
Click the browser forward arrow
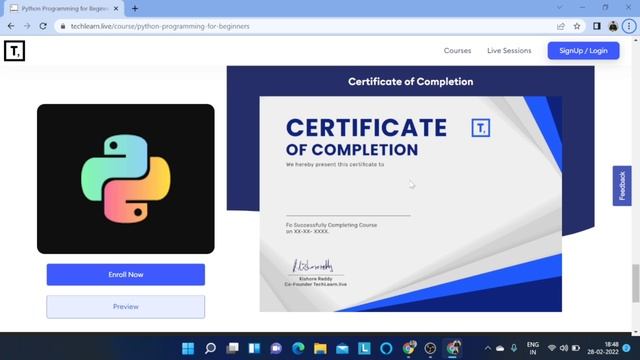click(27, 26)
